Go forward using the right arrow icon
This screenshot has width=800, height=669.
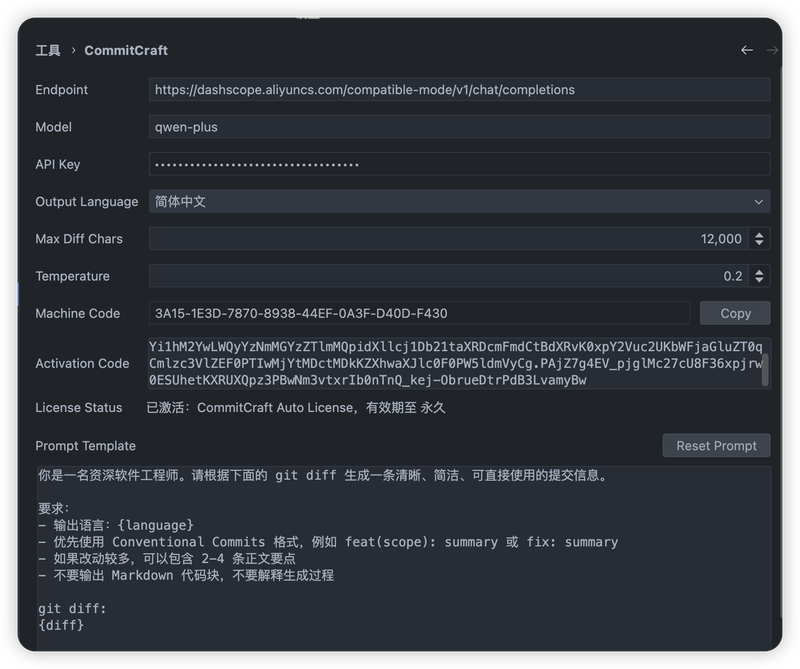(x=772, y=50)
